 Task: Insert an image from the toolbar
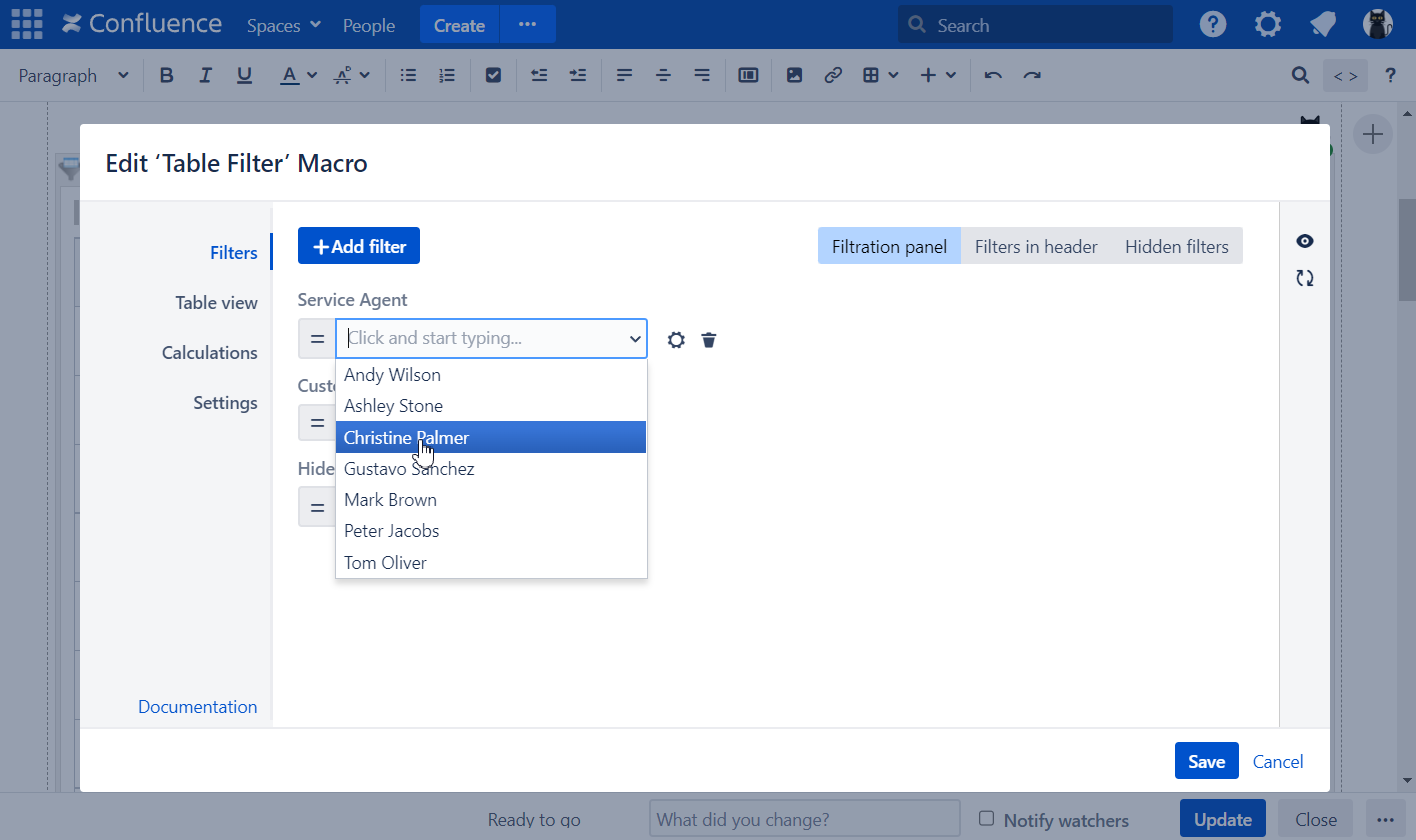point(794,75)
